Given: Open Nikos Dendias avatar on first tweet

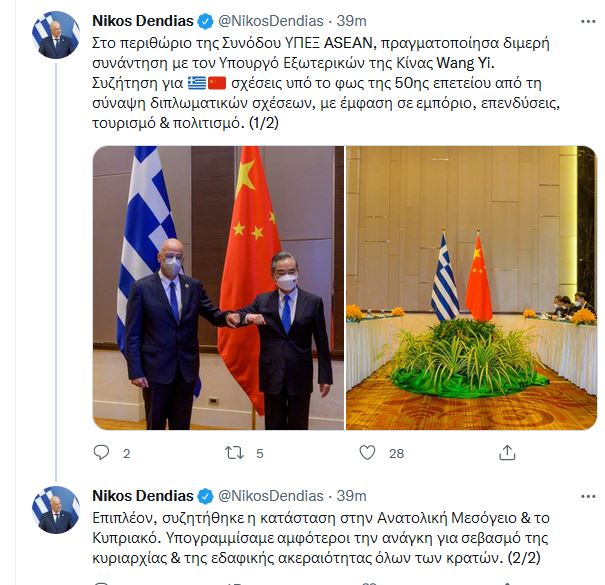Looking at the screenshot, I should coord(56,35).
